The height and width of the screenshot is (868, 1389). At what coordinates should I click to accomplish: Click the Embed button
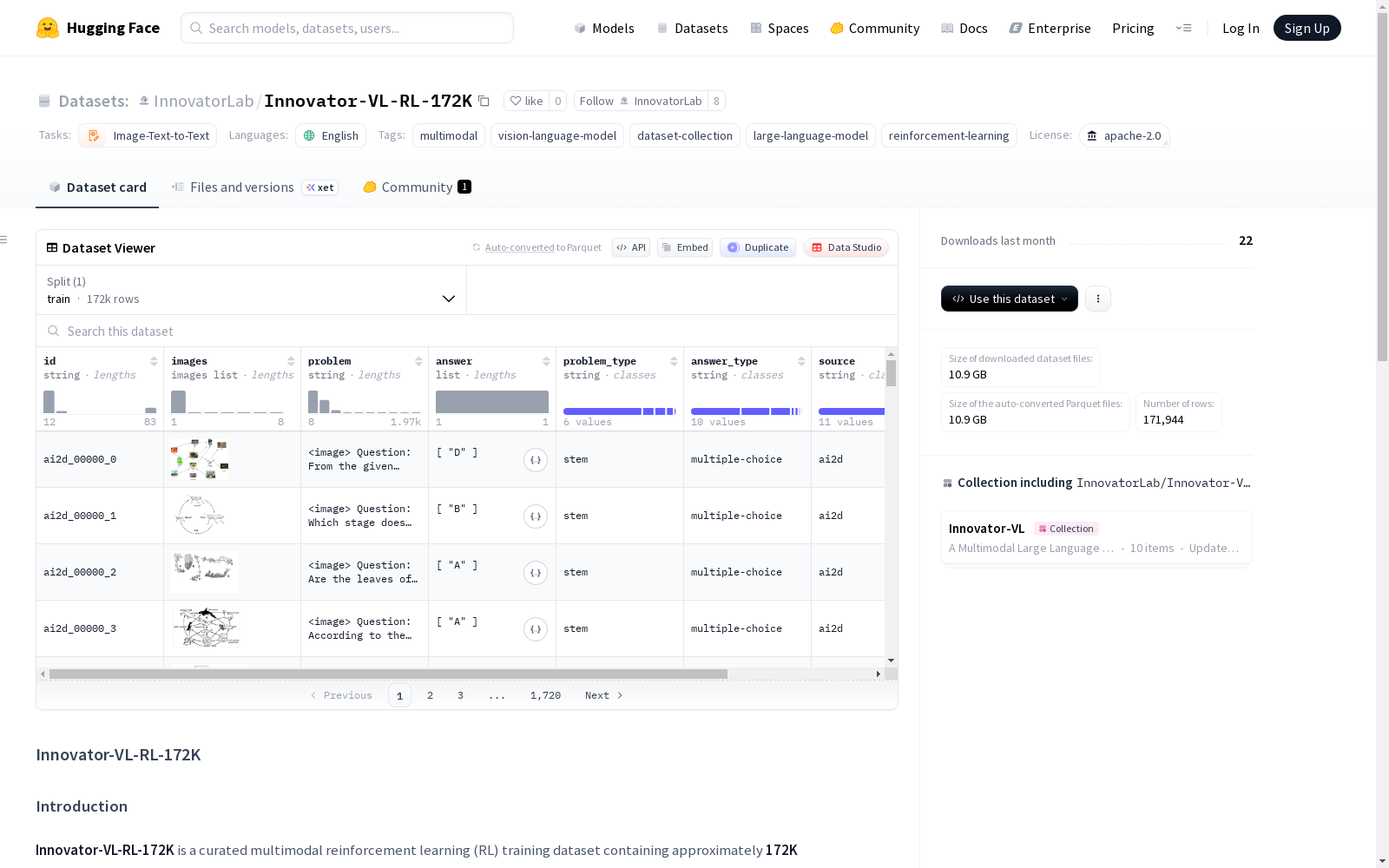(685, 247)
